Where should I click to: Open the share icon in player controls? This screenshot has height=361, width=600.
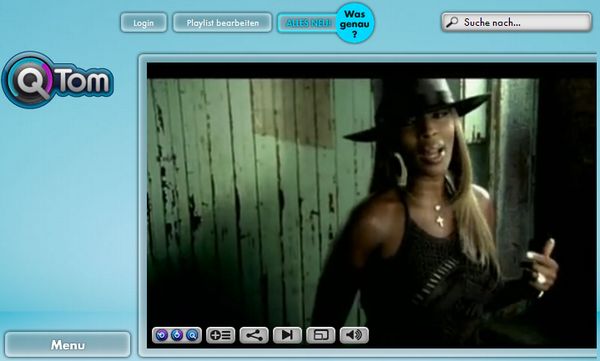point(254,335)
